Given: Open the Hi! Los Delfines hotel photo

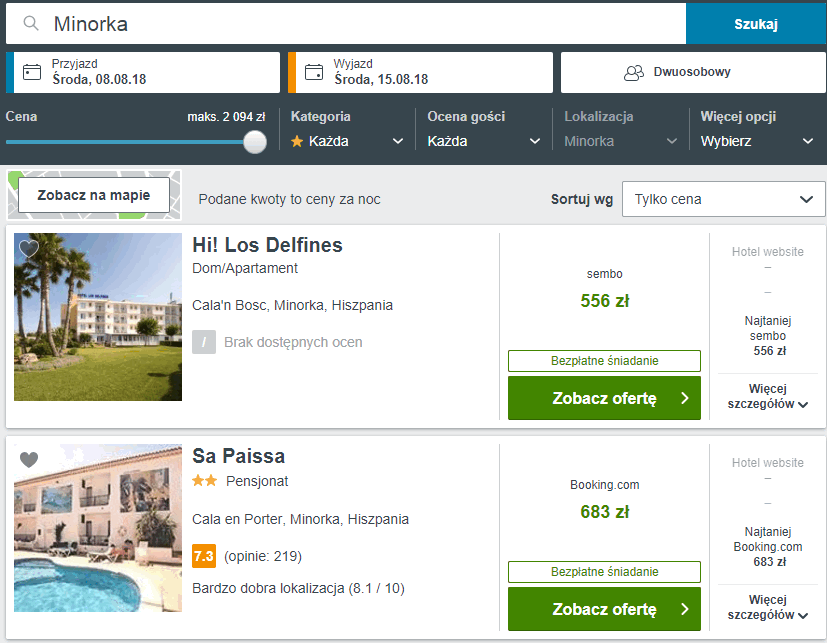Looking at the screenshot, I should click(98, 317).
